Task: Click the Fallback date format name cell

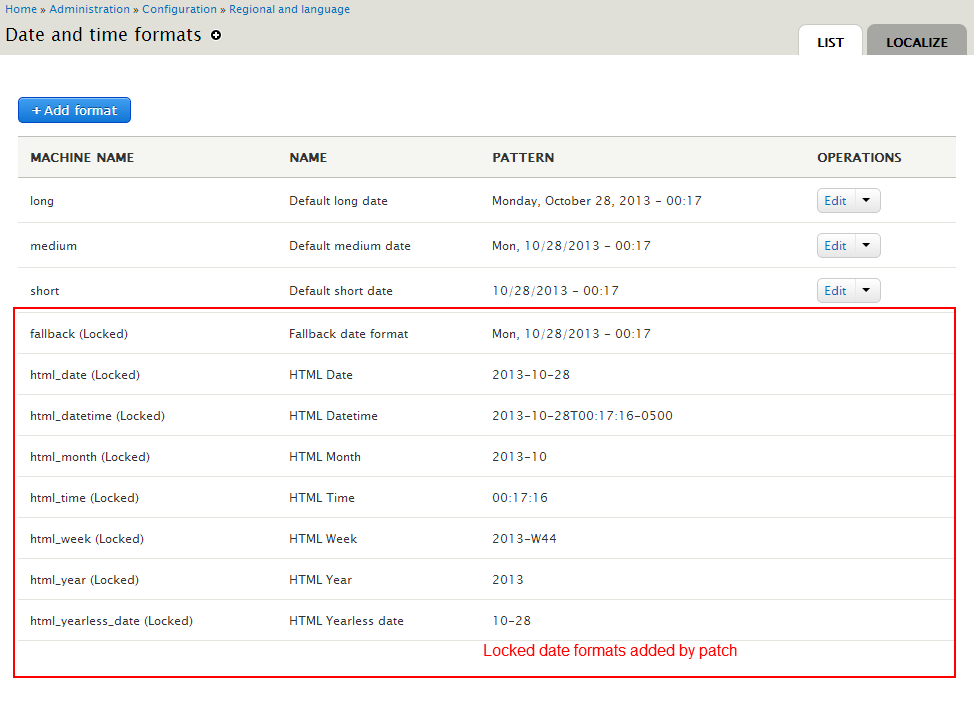Action: point(348,334)
